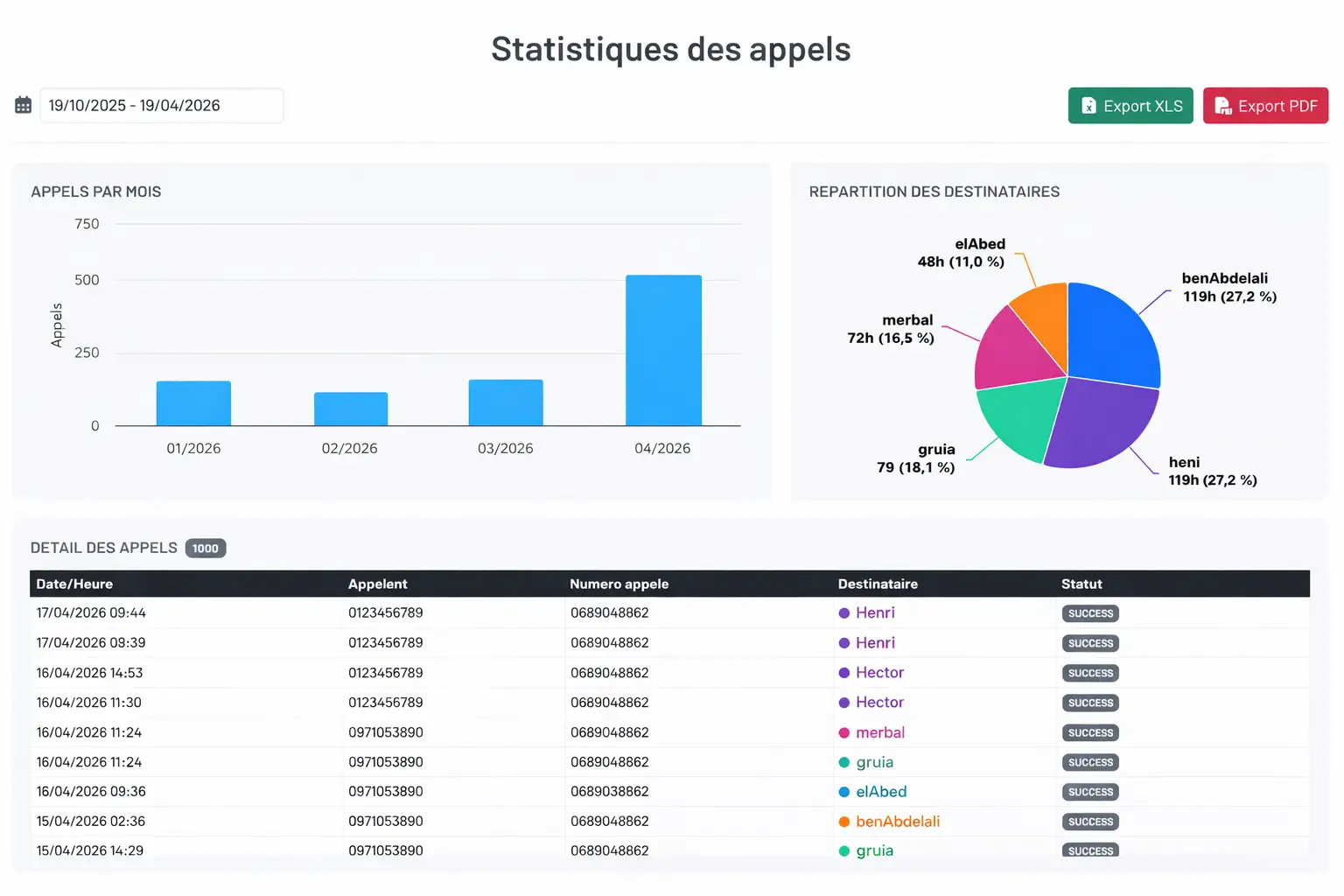Select the blue benAbdelali pie slice

pos(1111,337)
